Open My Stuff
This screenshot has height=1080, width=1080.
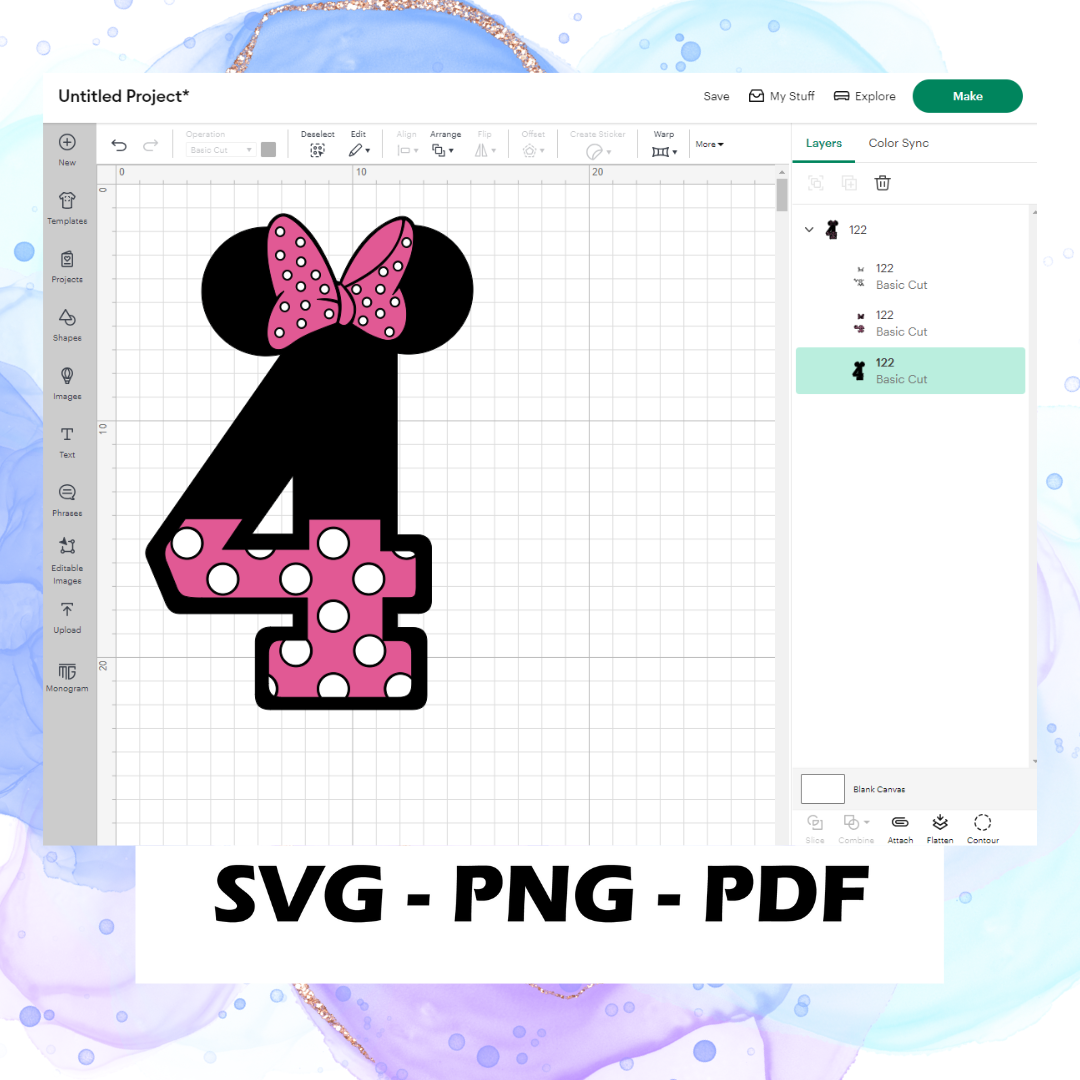tap(782, 96)
